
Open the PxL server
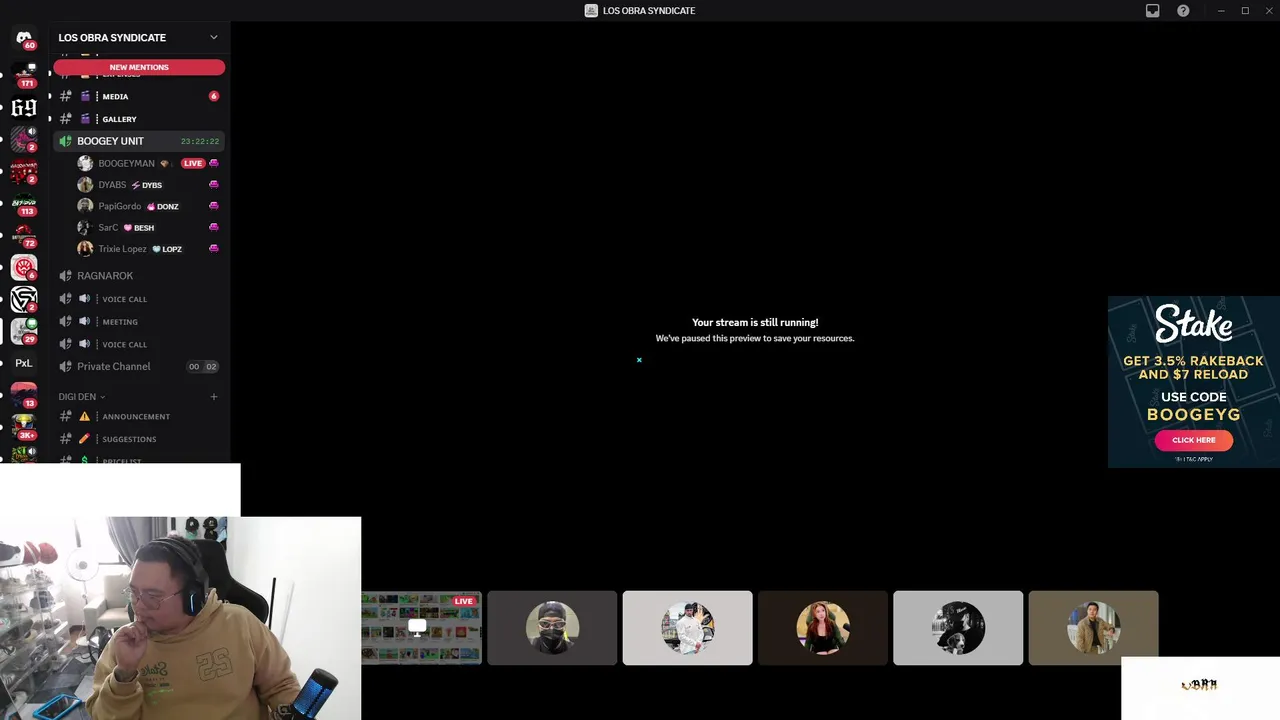point(24,363)
